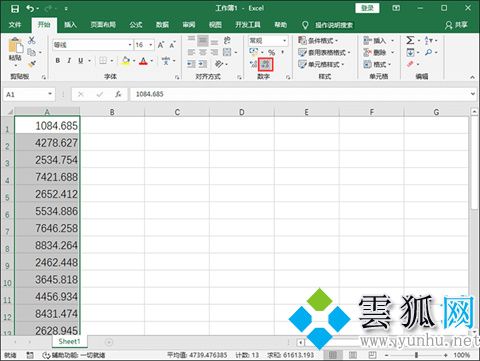Click the Undo arrow icon
The image size is (480, 361).
tap(30, 8)
